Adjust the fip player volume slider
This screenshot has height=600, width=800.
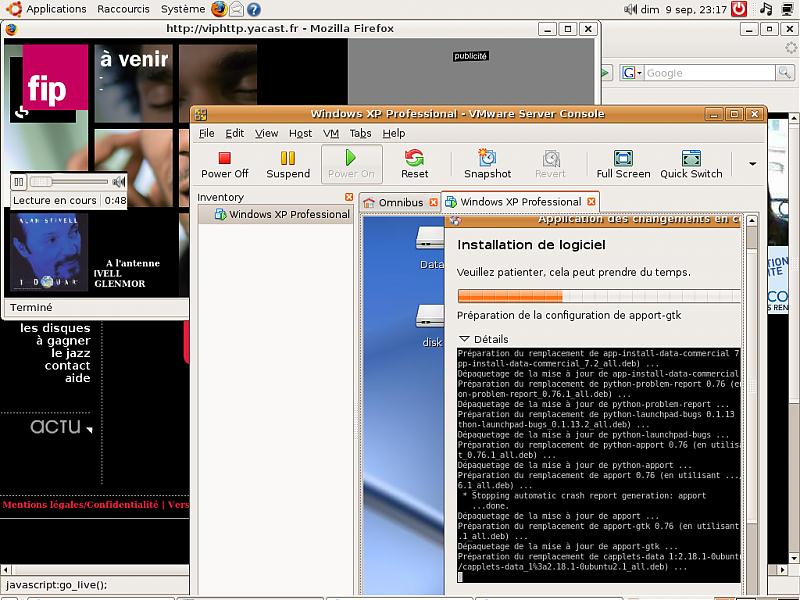69,182
